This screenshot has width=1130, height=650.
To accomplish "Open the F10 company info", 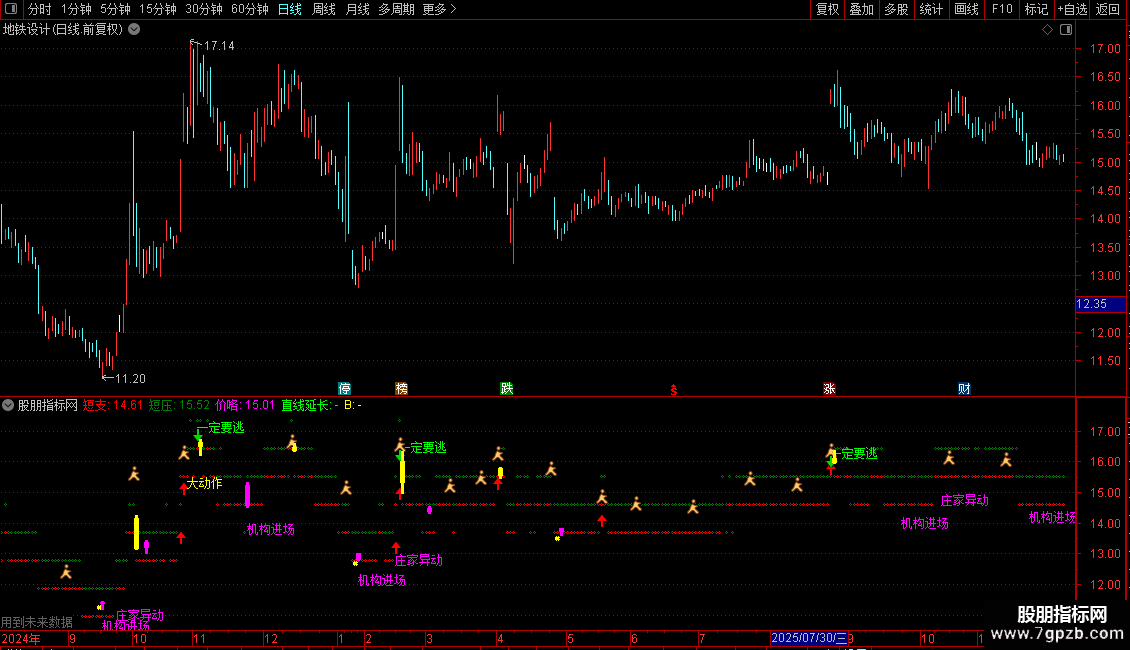I will click(x=1002, y=9).
